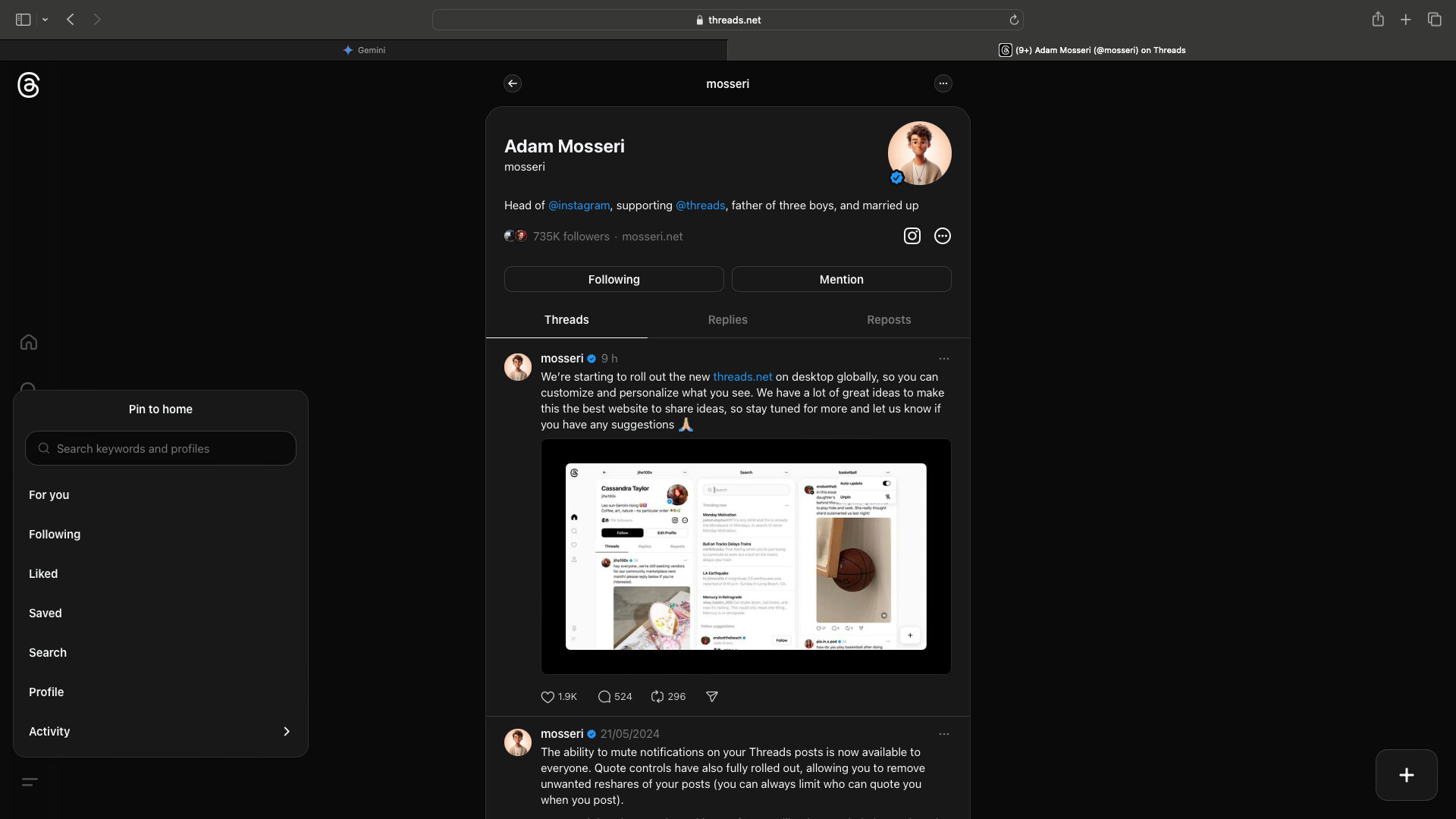
Task: Open the desktop screenshot image in post
Action: 746,557
